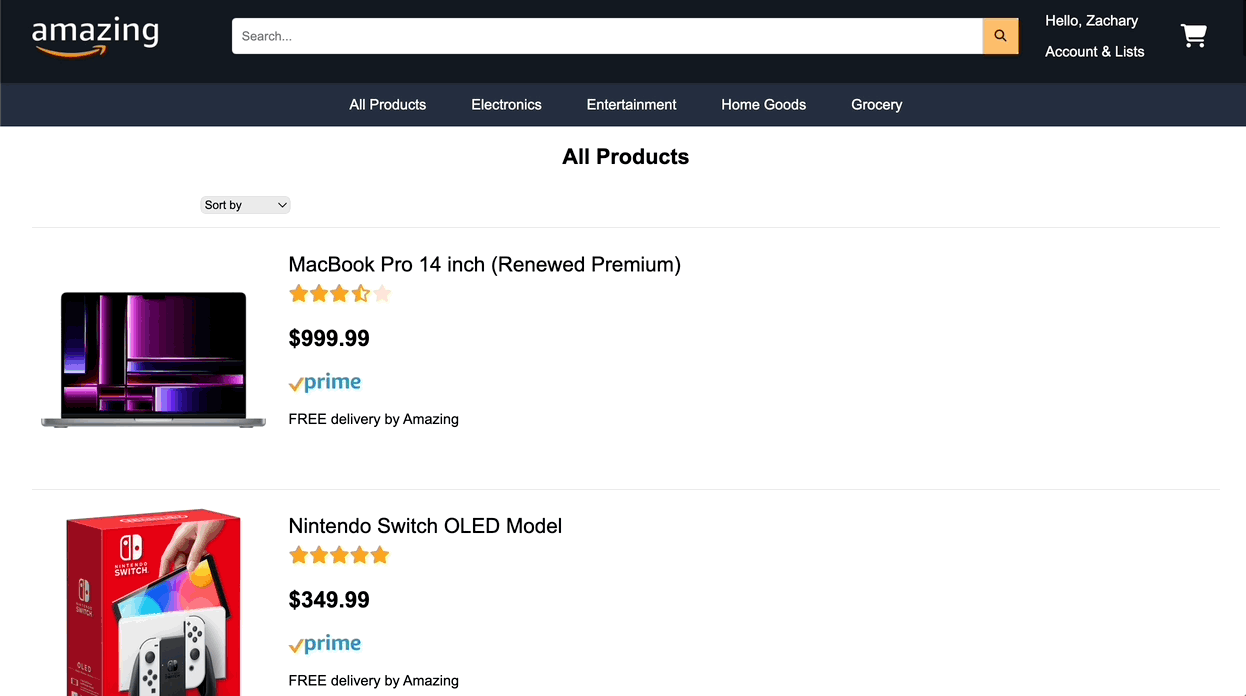
Task: Click the MacBook Pro product image
Action: (x=153, y=359)
